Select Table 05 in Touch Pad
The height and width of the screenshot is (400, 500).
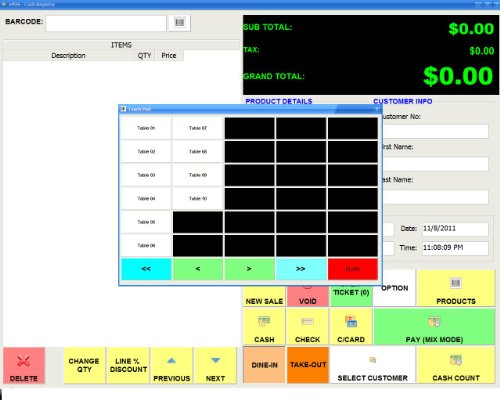[146, 222]
